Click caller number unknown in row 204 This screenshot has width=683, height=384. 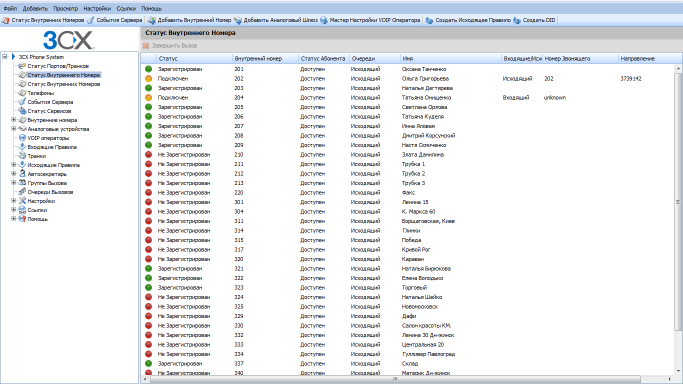(555, 98)
